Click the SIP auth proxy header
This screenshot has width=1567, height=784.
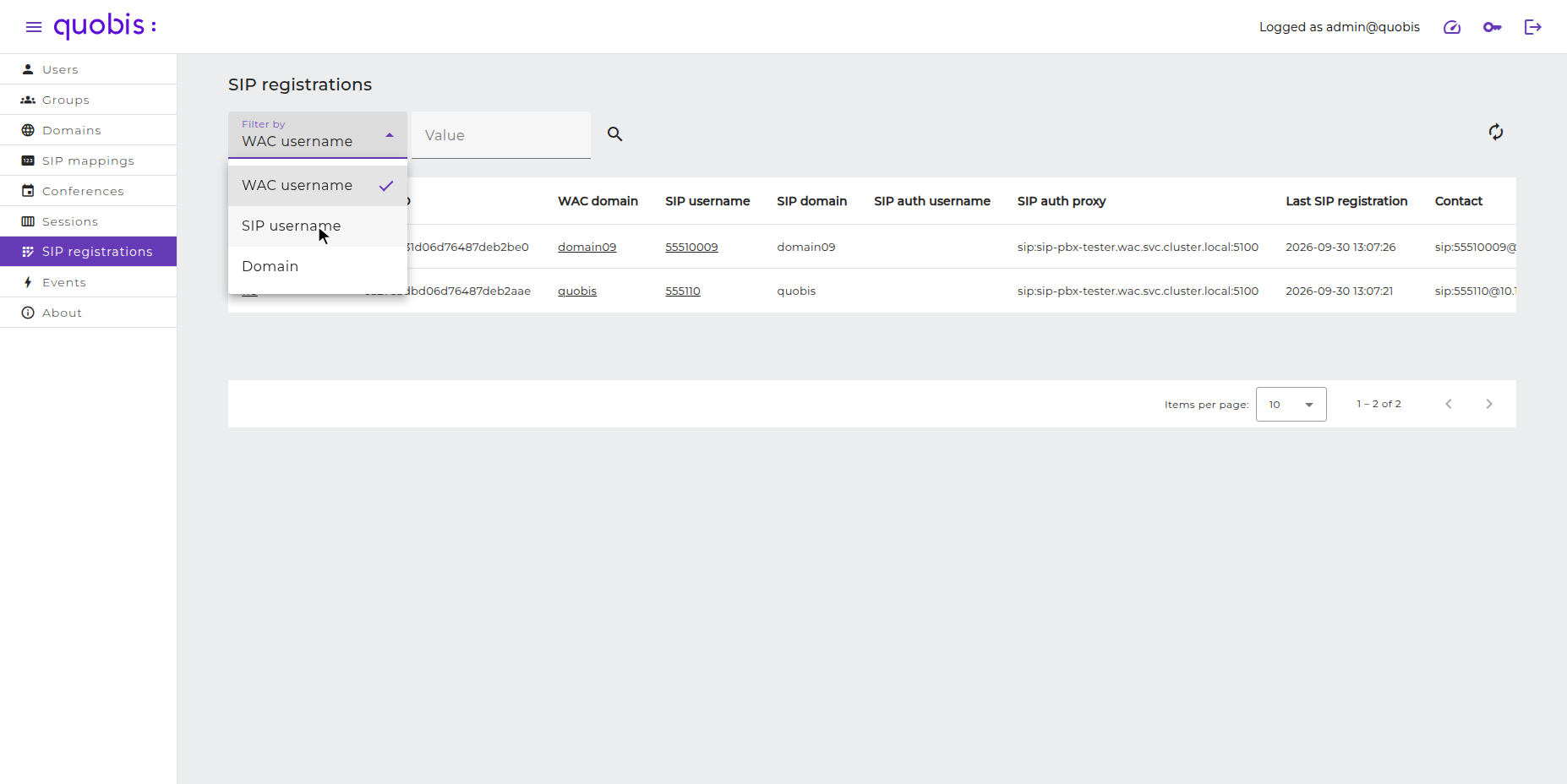click(1062, 201)
